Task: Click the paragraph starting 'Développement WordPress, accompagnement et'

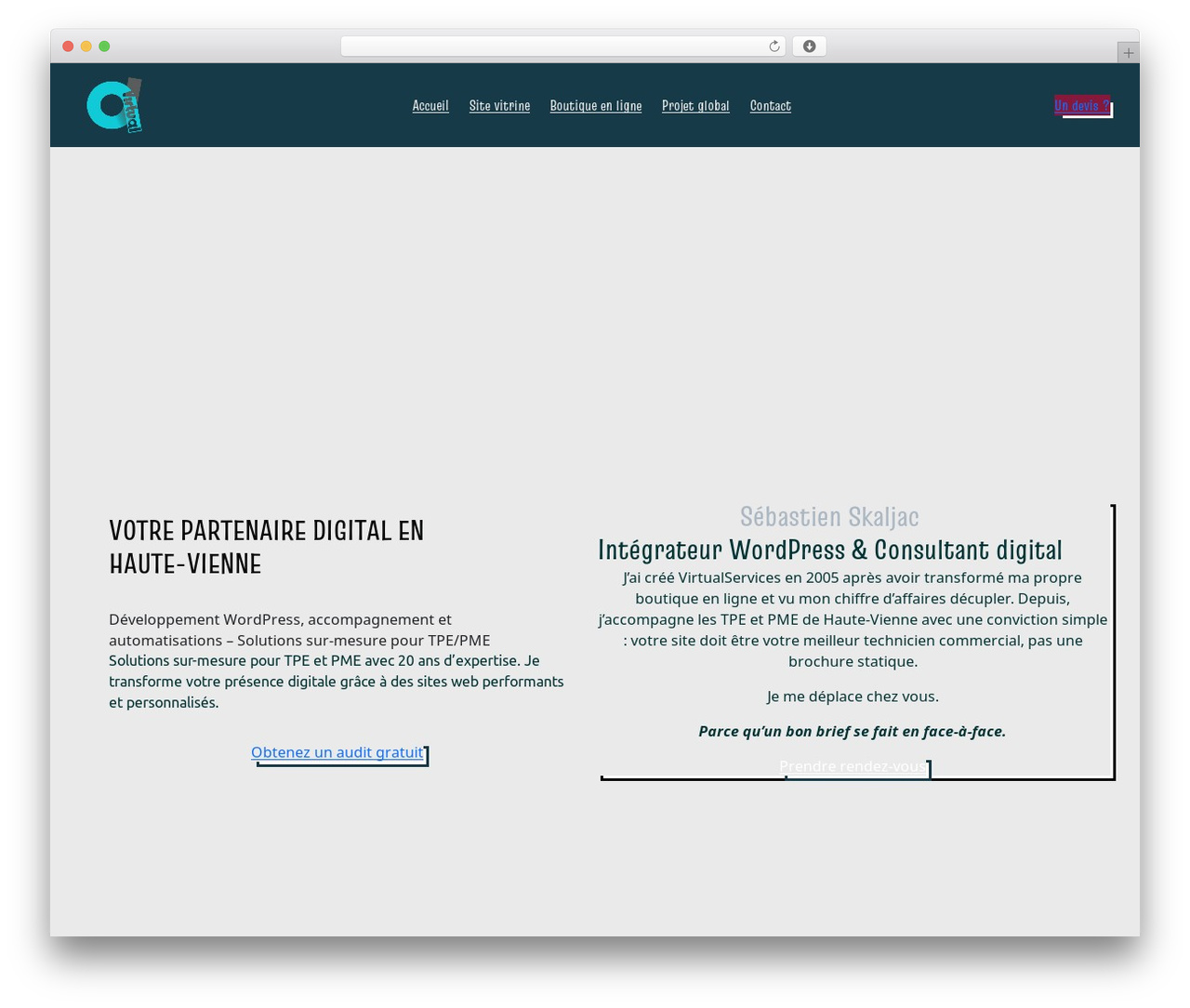Action: click(x=299, y=630)
